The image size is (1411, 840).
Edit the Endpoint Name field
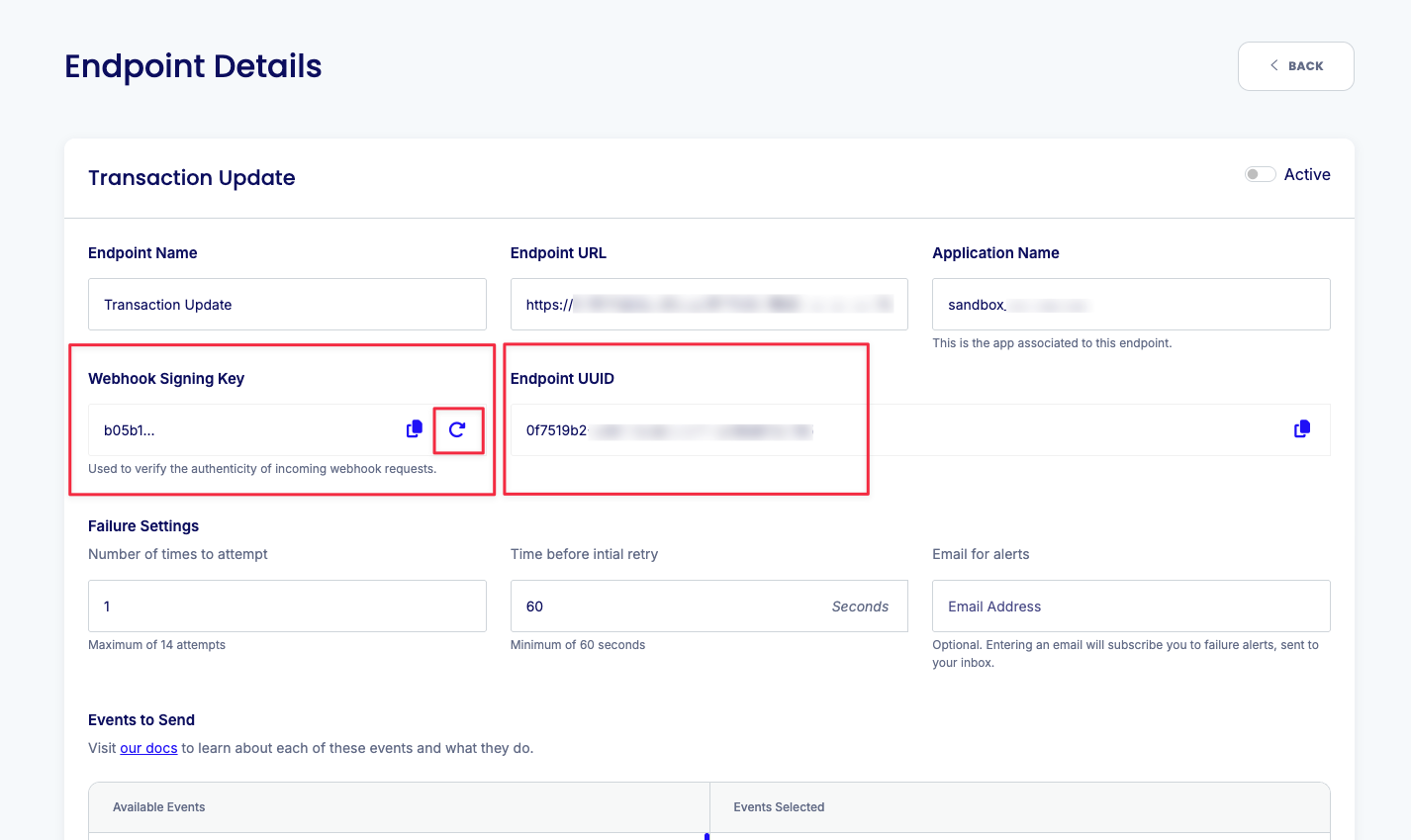(x=287, y=304)
